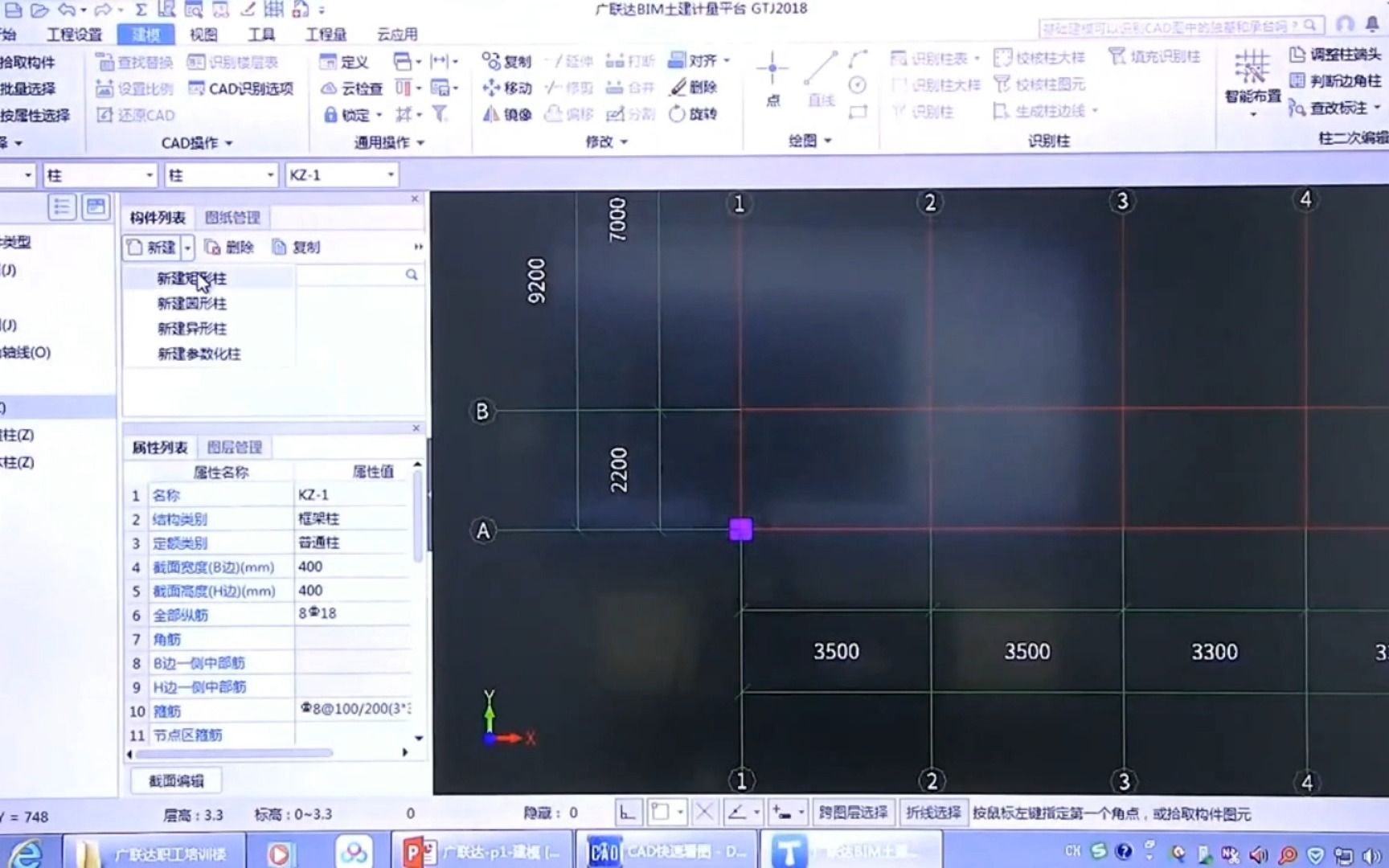Screen dimensions: 1389x868
Task: Click the 智能布置 smart layout icon
Action: pos(1252,77)
